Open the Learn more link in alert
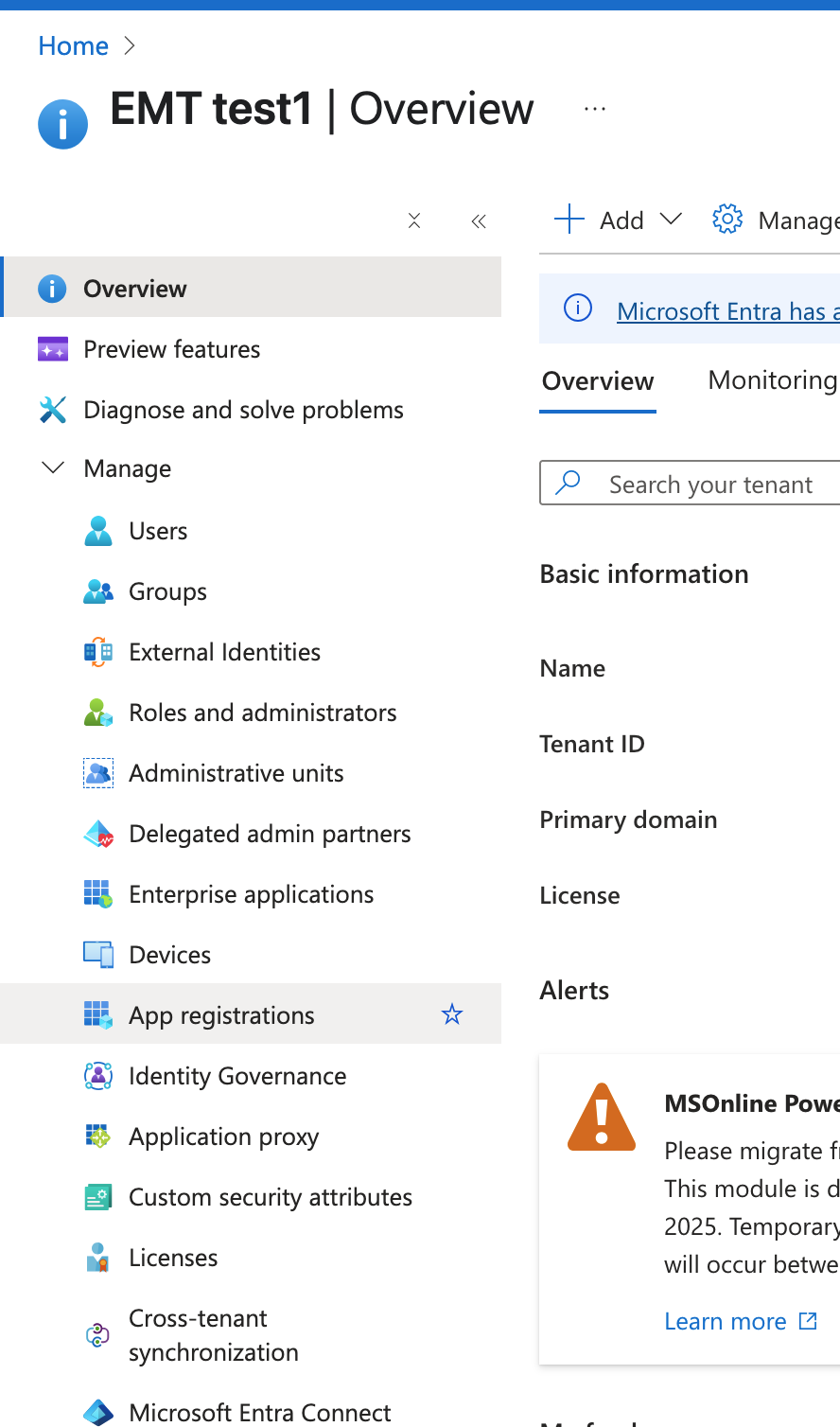This screenshot has width=840, height=1427. pos(741,1321)
